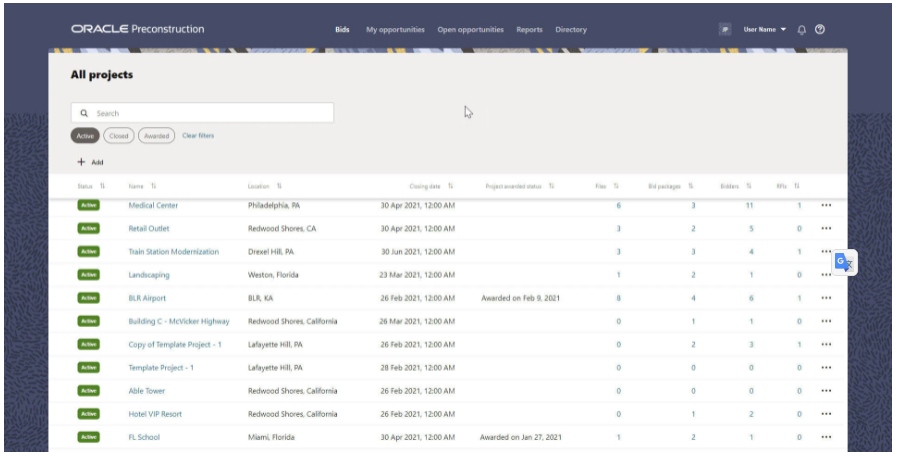Open more options for BLR Airport row

coord(826,298)
